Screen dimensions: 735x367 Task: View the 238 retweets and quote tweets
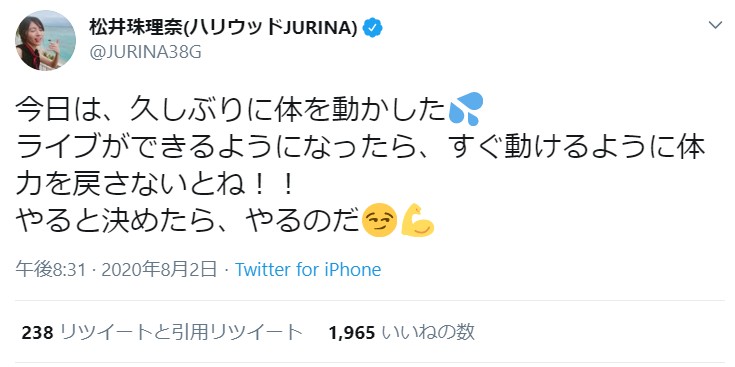[x=162, y=332]
